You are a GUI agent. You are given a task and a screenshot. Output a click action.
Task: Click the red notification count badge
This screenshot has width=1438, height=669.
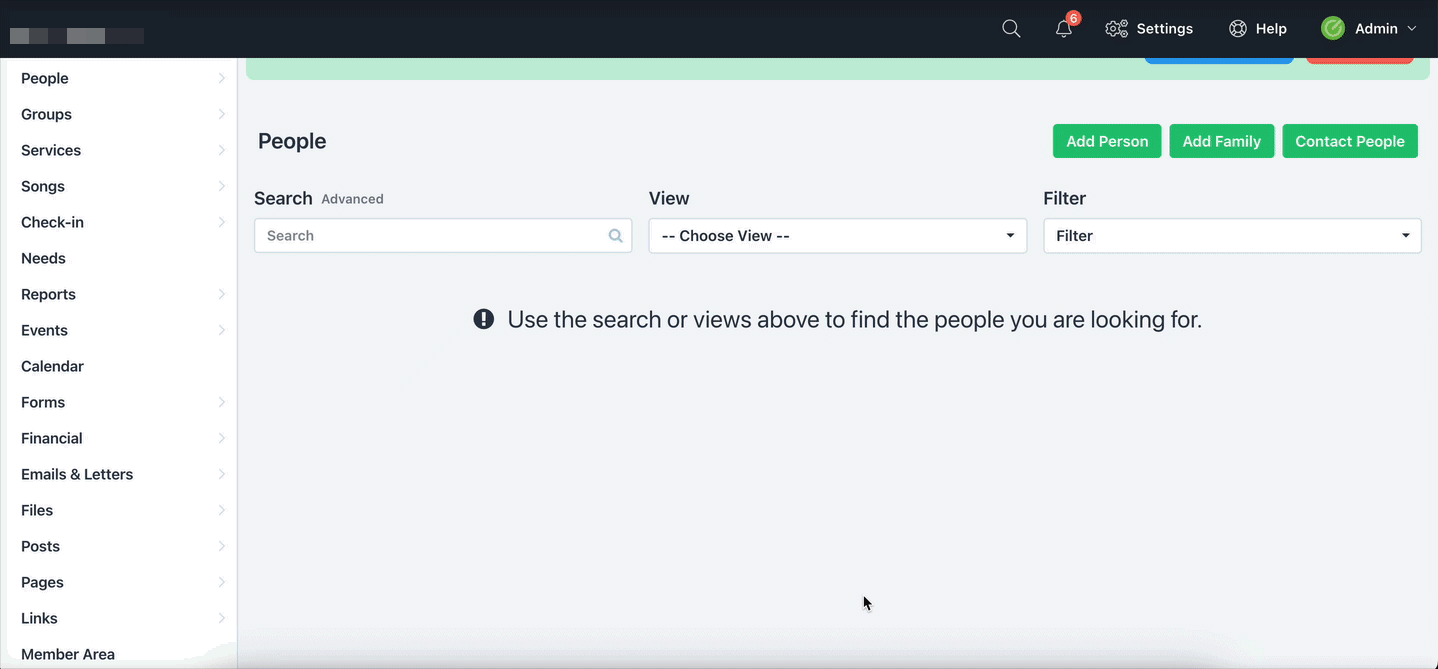click(1073, 18)
